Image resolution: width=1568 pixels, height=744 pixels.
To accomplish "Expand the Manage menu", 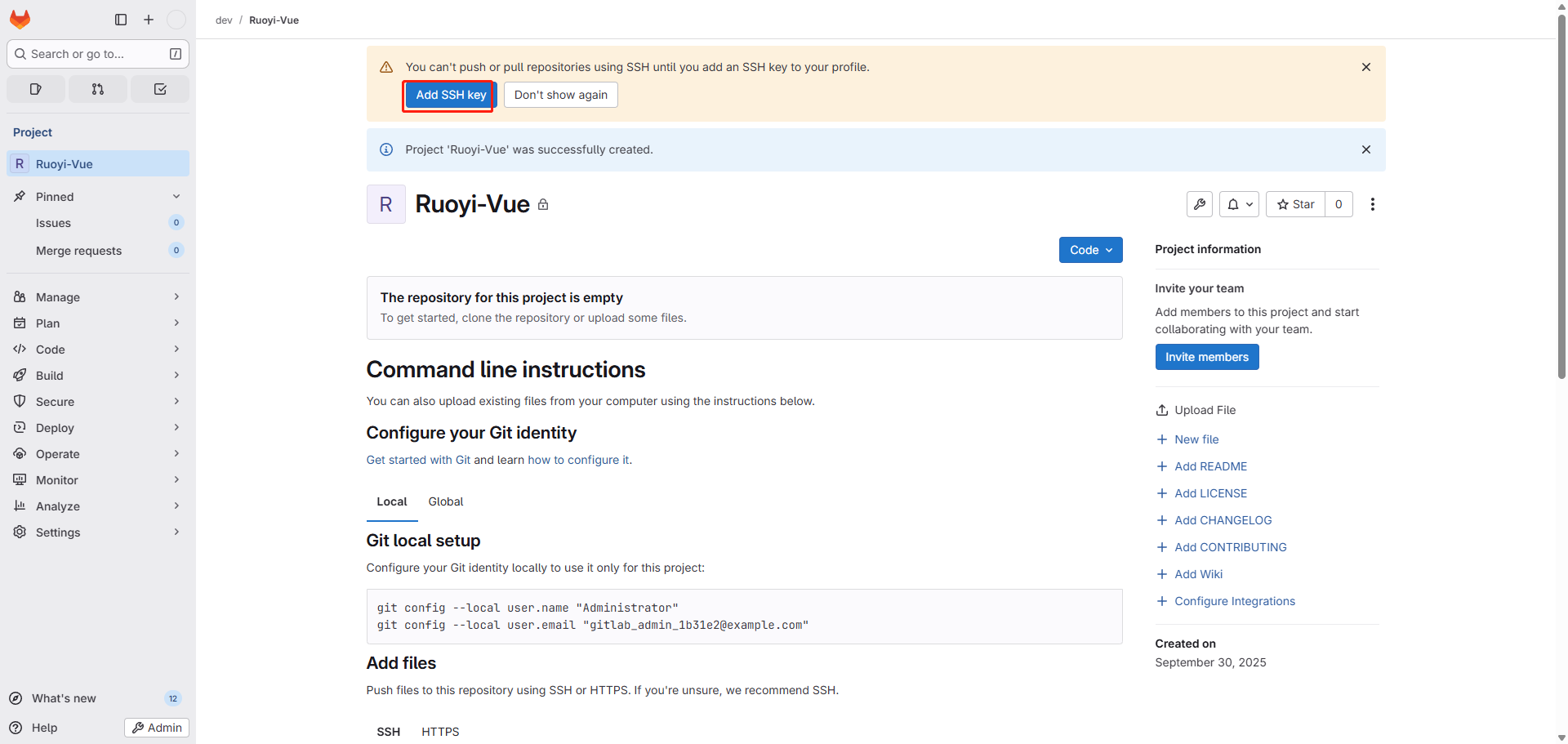I will pos(98,297).
